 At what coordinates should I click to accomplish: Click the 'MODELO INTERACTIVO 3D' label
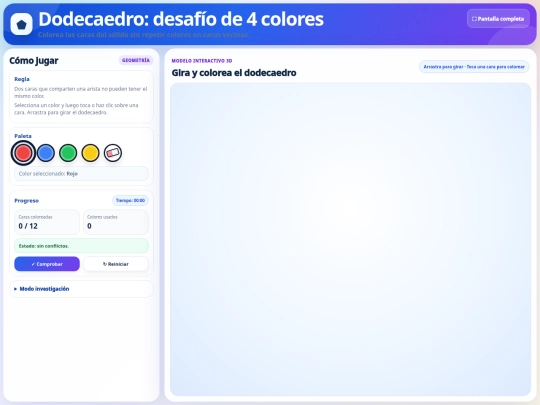pyautogui.click(x=202, y=61)
